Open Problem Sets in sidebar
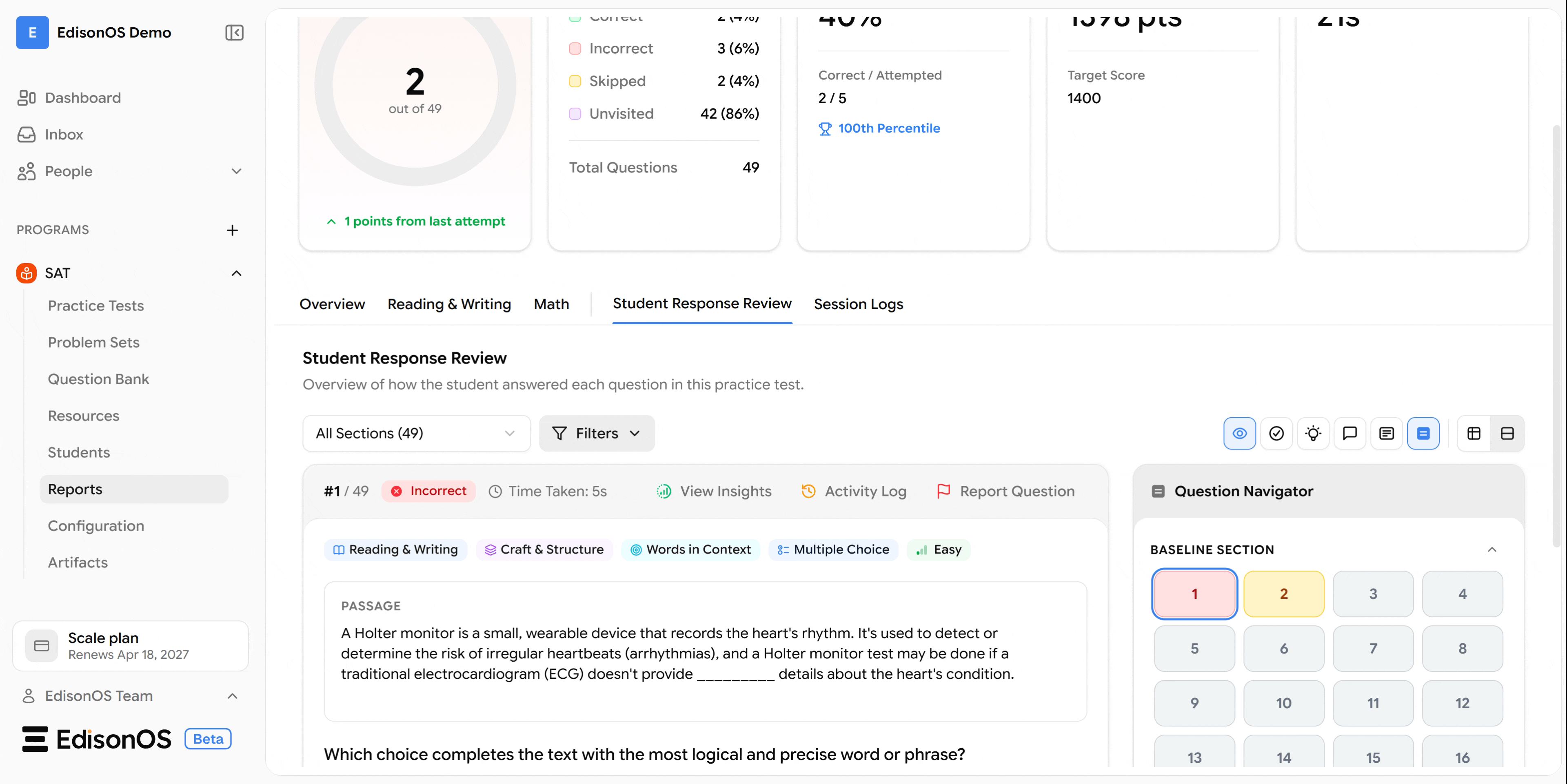Screen dimensions: 1567x784 click(x=94, y=342)
